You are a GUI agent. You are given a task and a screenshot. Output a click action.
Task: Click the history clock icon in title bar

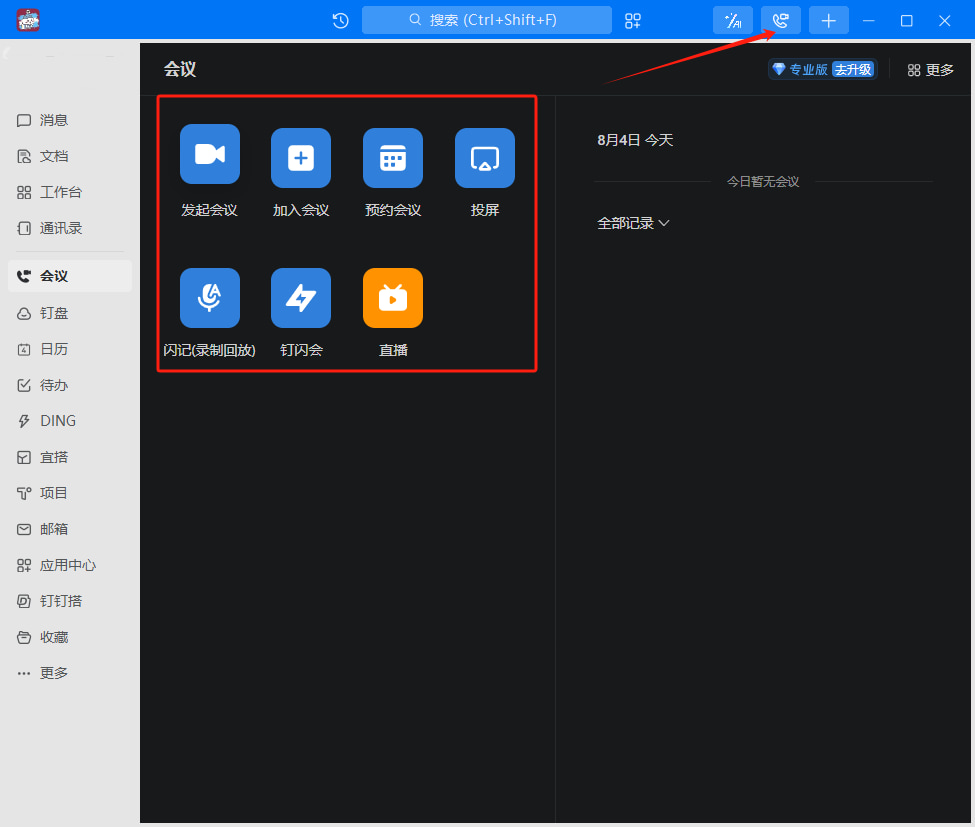(340, 21)
